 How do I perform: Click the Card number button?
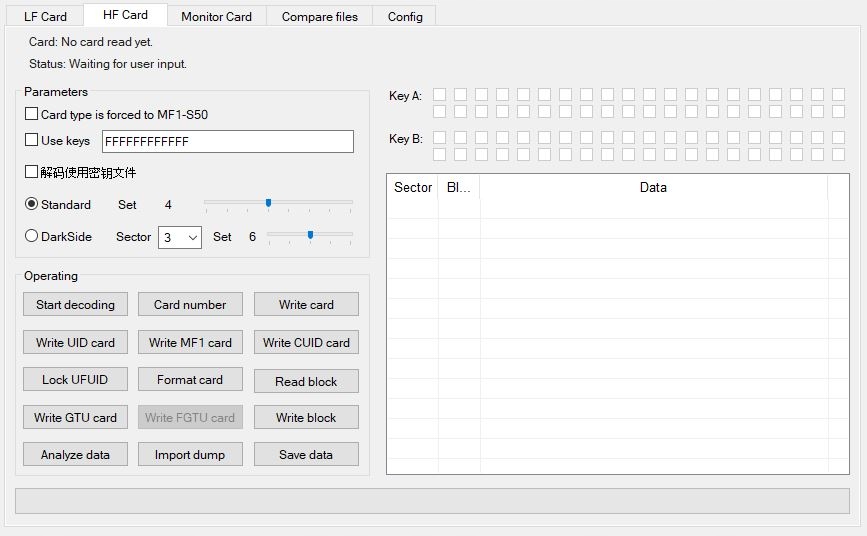coord(190,305)
